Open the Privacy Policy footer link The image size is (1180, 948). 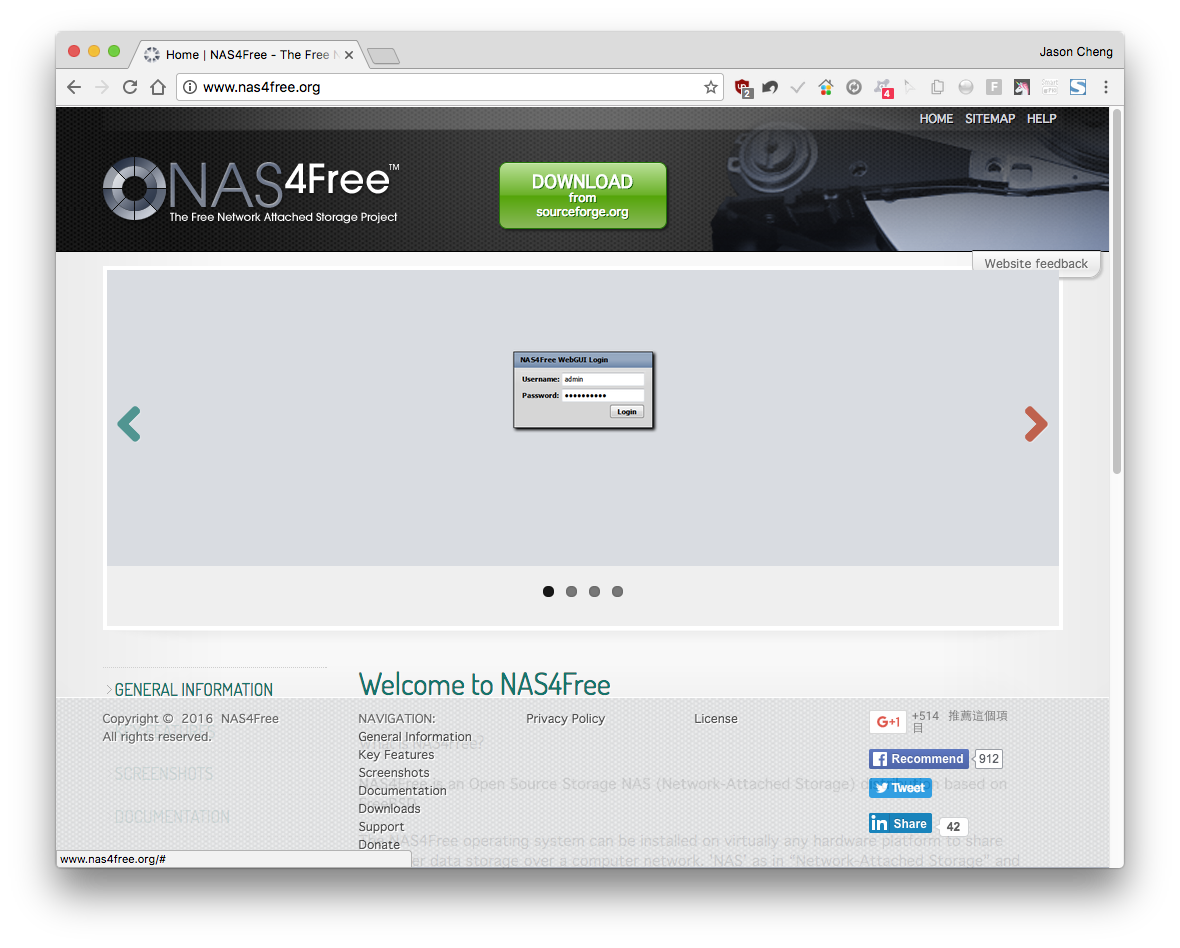click(x=565, y=719)
